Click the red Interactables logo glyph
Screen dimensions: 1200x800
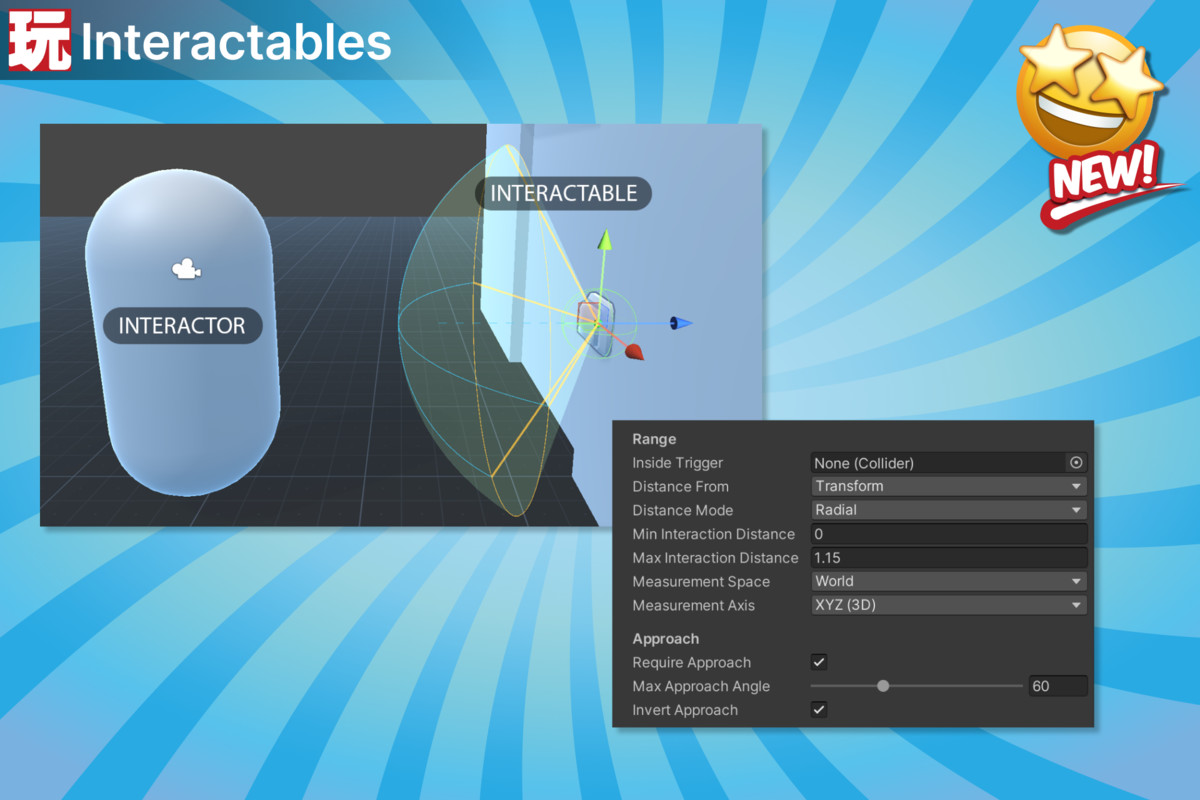pos(40,41)
